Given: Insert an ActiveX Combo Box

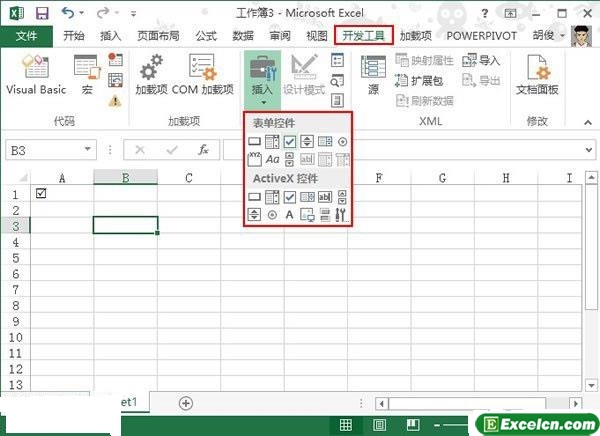Looking at the screenshot, I should point(272,197).
